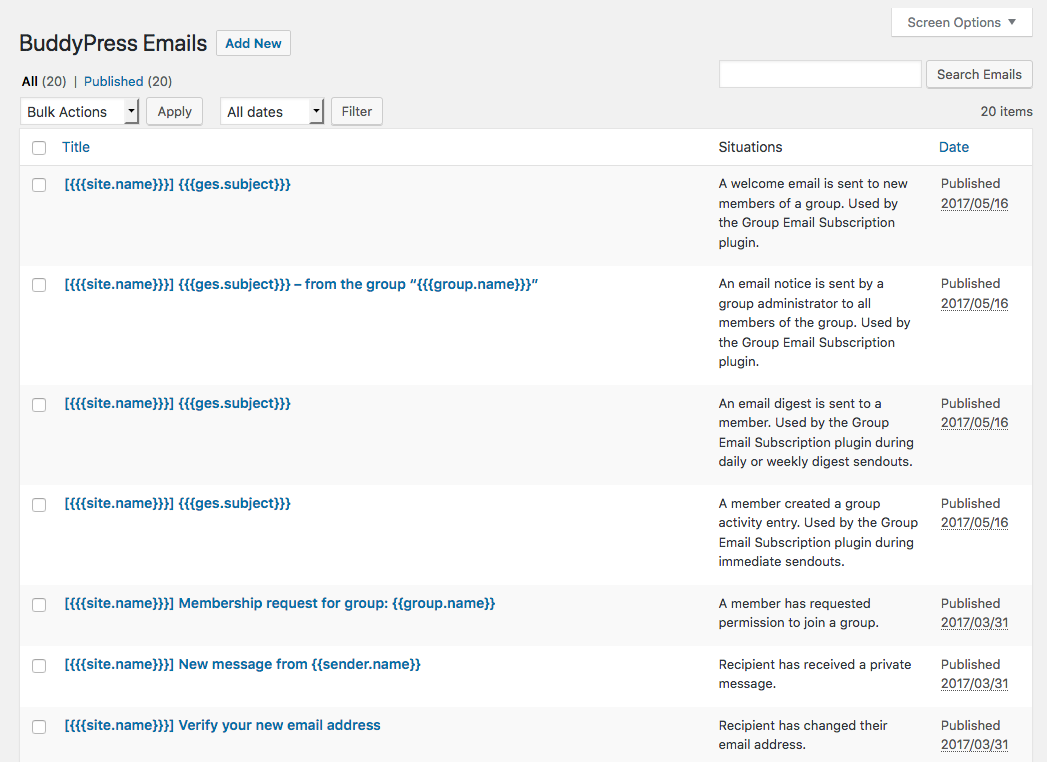Focus the email search text field
The width and height of the screenshot is (1047, 762).
820,74
